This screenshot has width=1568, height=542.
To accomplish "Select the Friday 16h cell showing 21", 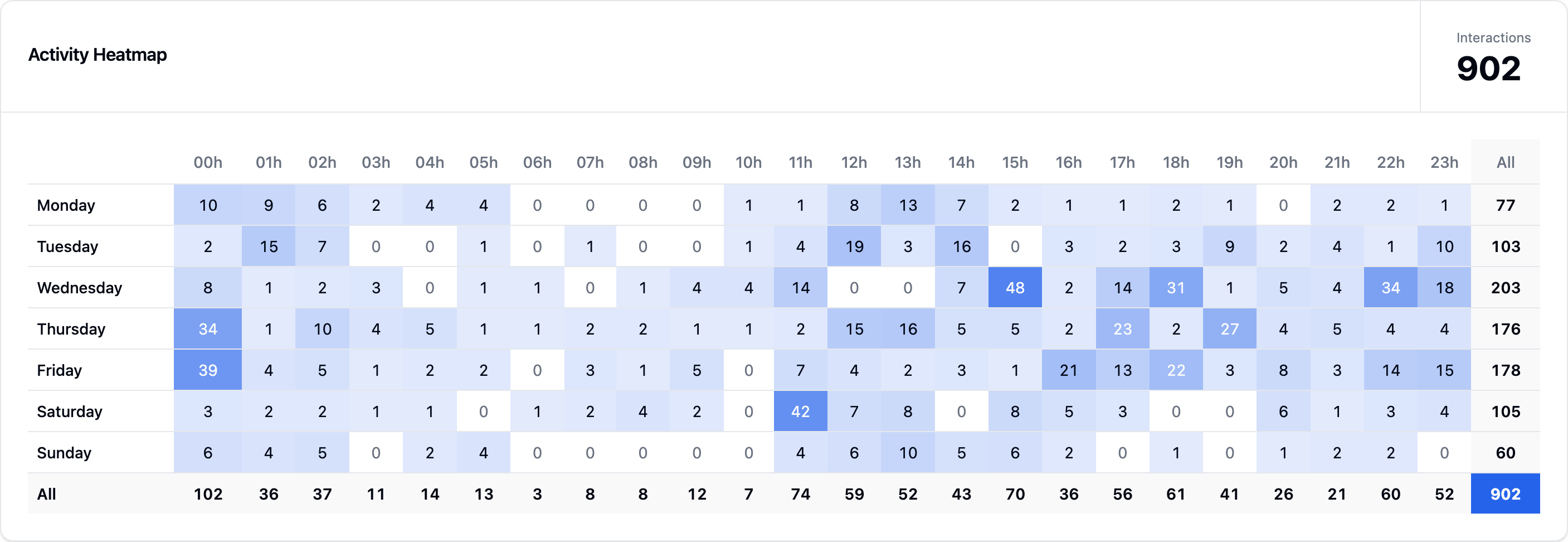I will click(1069, 370).
